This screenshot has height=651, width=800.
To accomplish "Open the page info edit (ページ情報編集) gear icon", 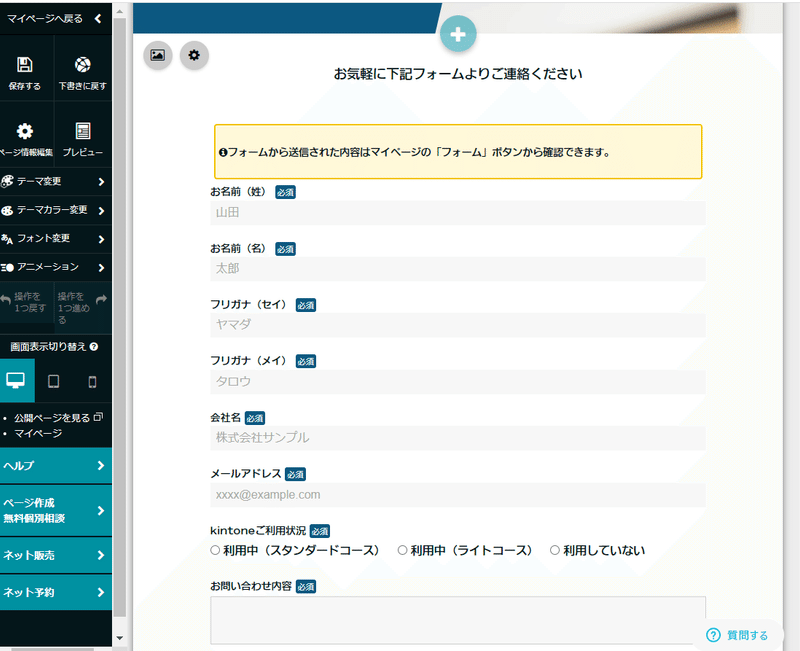I will point(24,131).
